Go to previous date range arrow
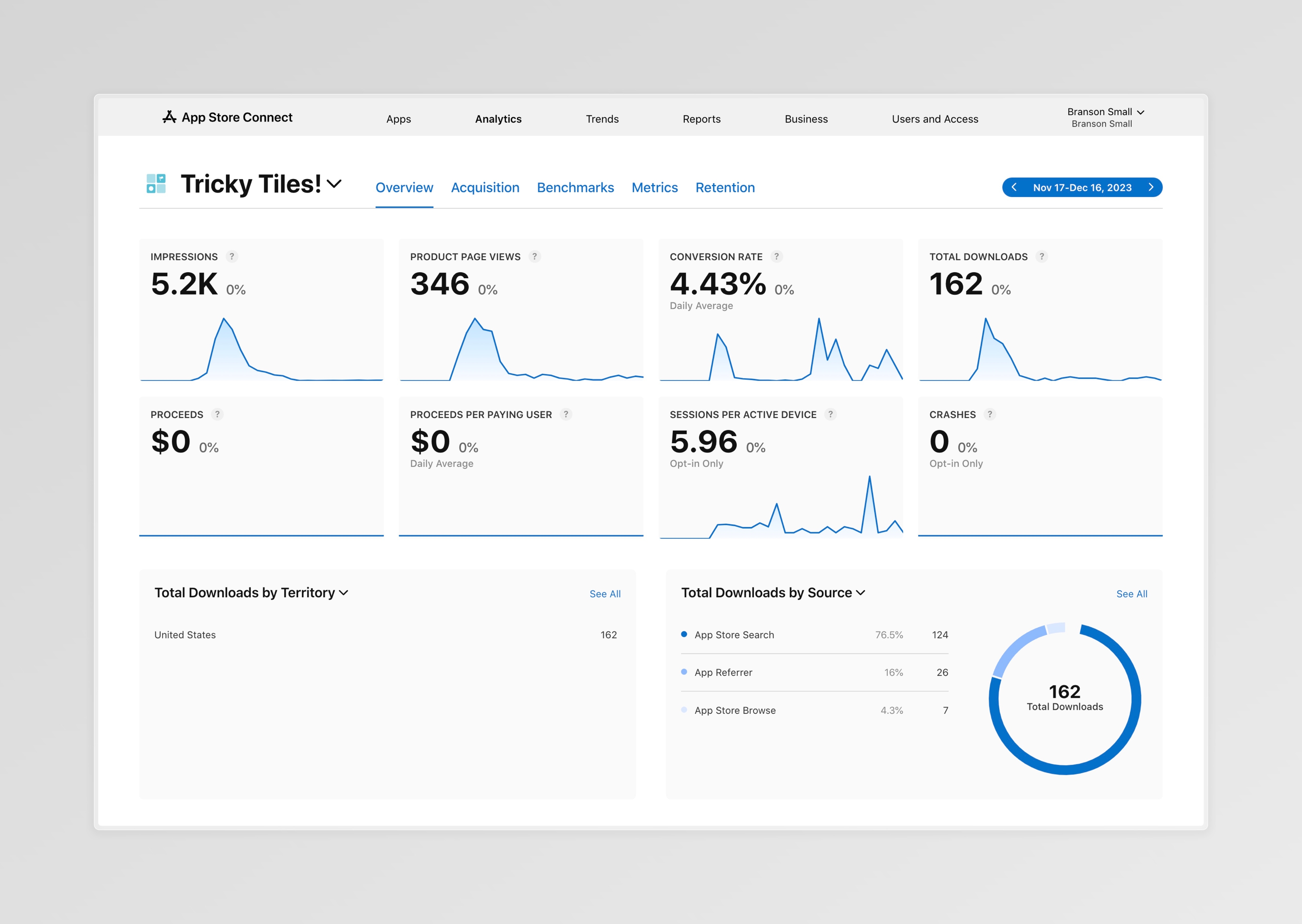The width and height of the screenshot is (1302, 924). pyautogui.click(x=1014, y=187)
